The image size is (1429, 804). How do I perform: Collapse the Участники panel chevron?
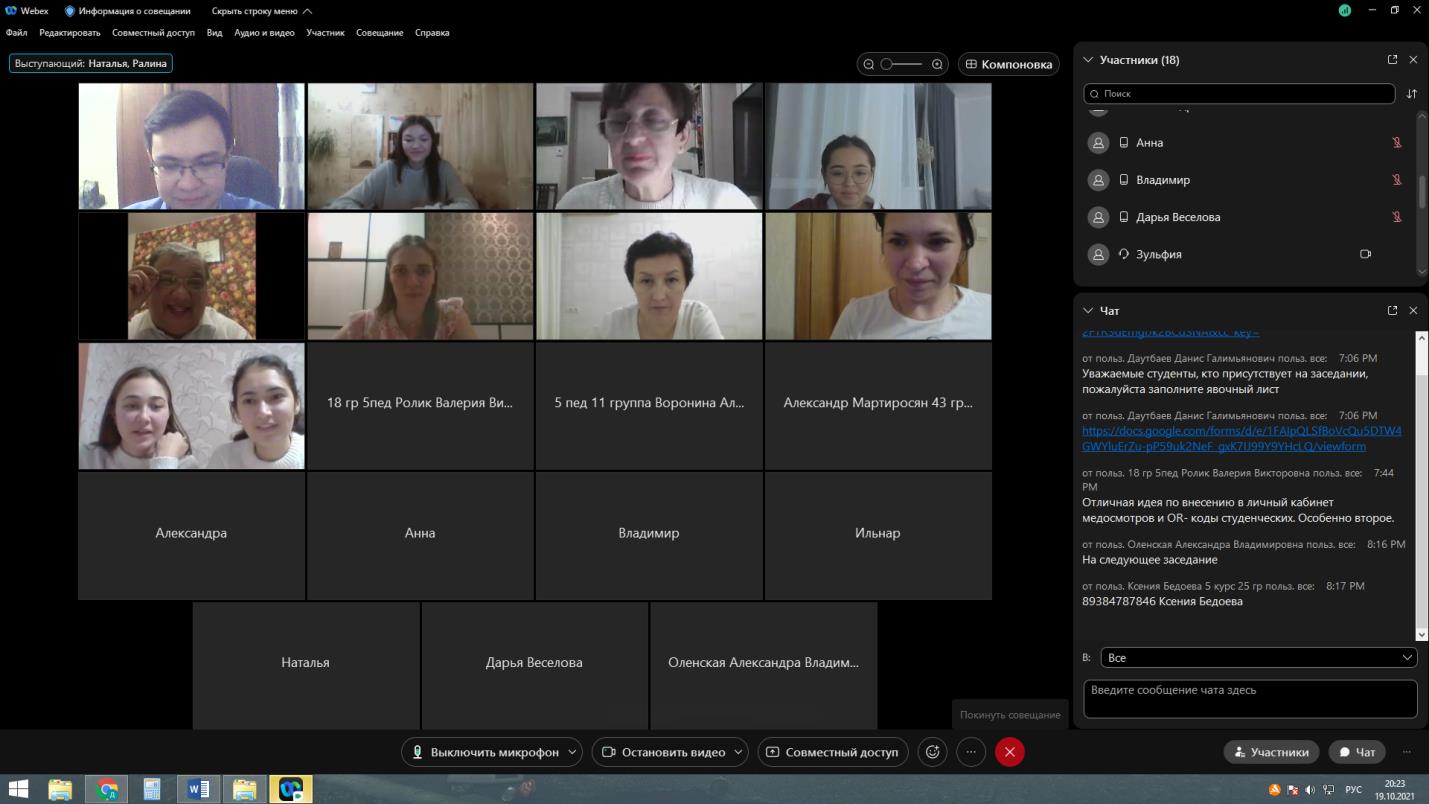(x=1088, y=60)
